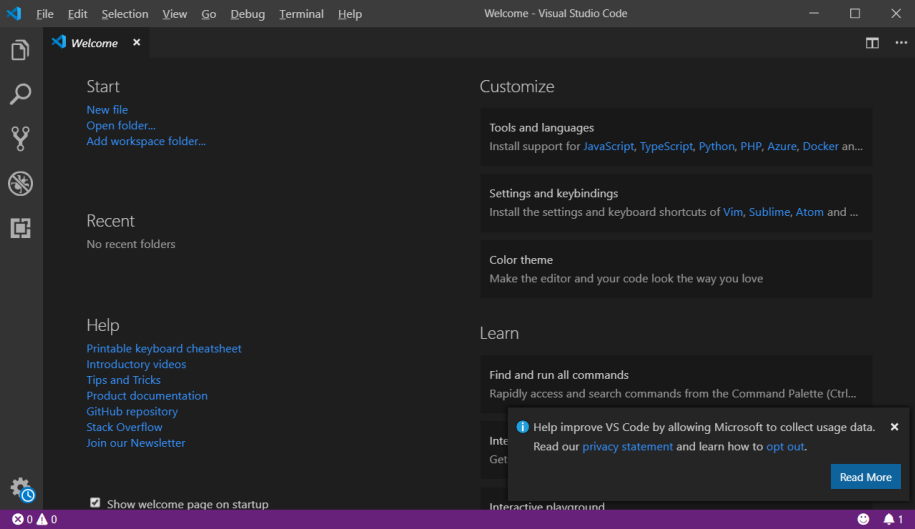Click the errors count in status bar

(x=22, y=519)
